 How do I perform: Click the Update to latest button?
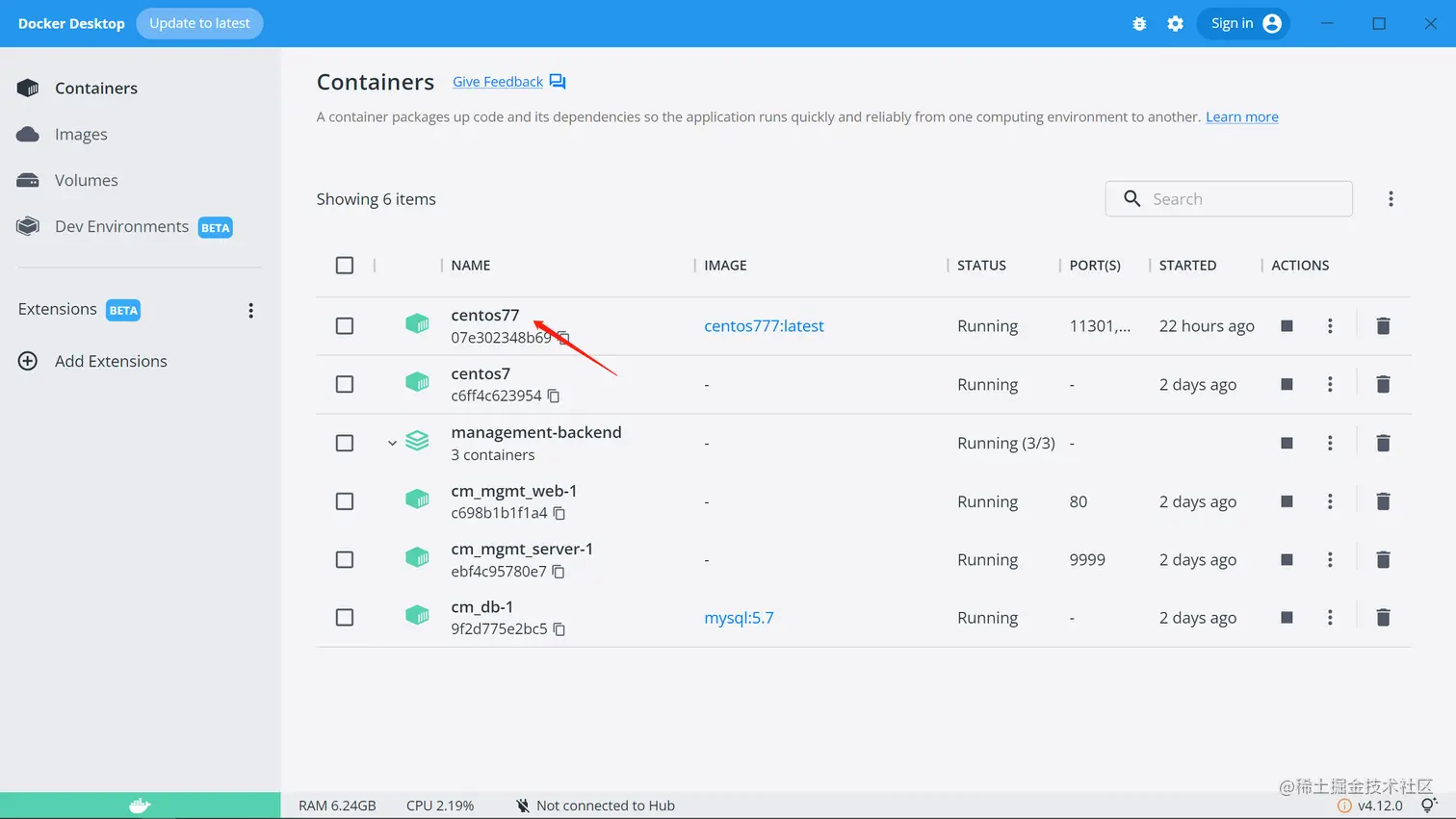199,23
